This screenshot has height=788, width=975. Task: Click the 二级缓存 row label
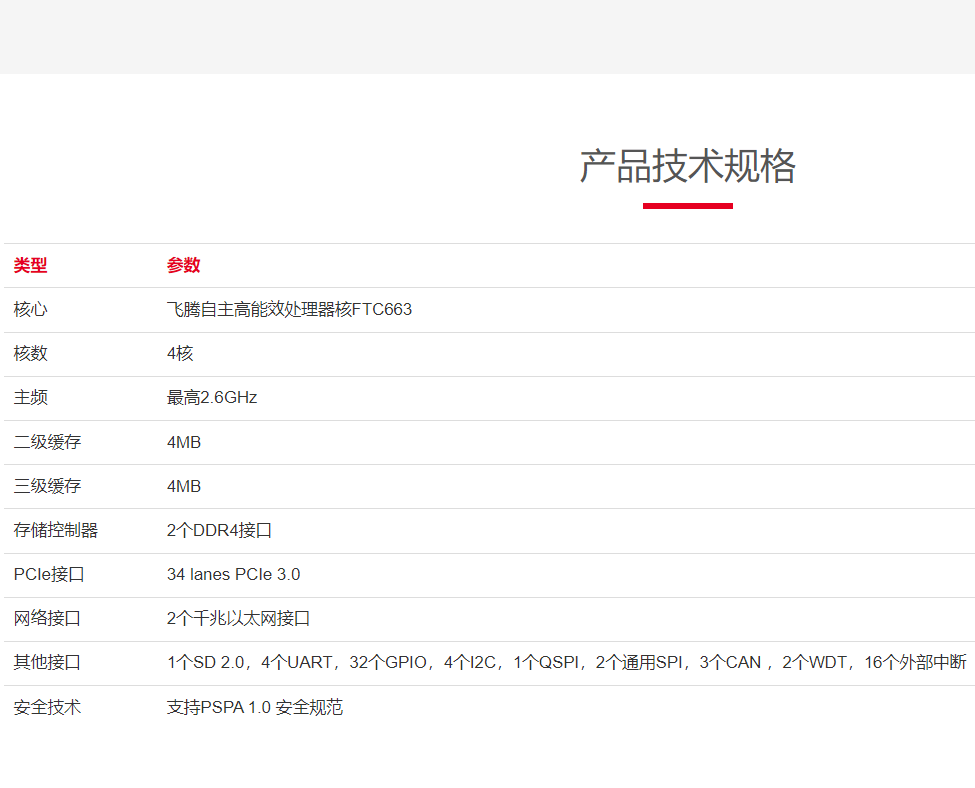47,442
